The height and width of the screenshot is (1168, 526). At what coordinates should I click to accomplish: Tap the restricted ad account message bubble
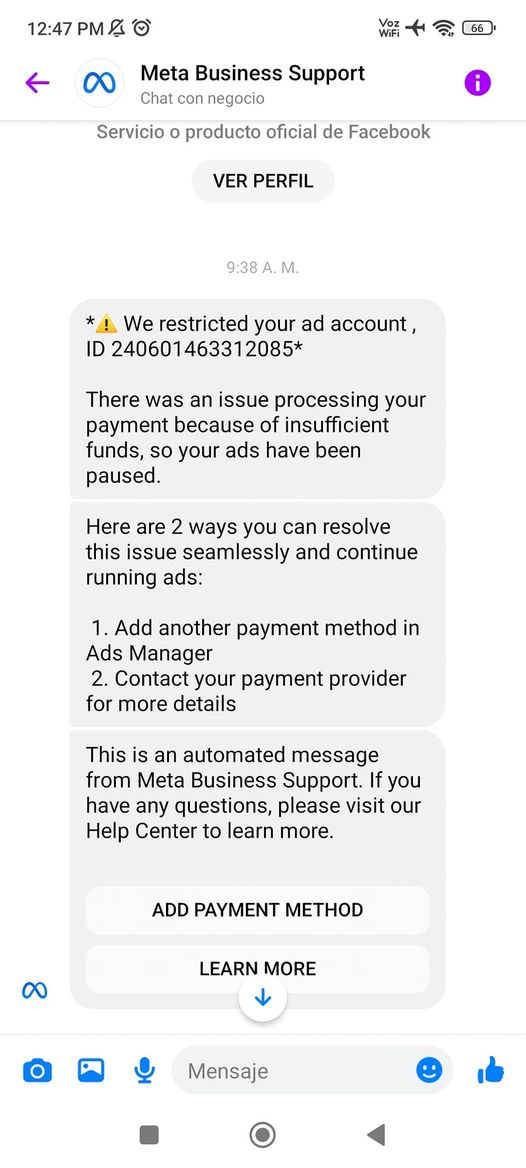pyautogui.click(x=258, y=399)
